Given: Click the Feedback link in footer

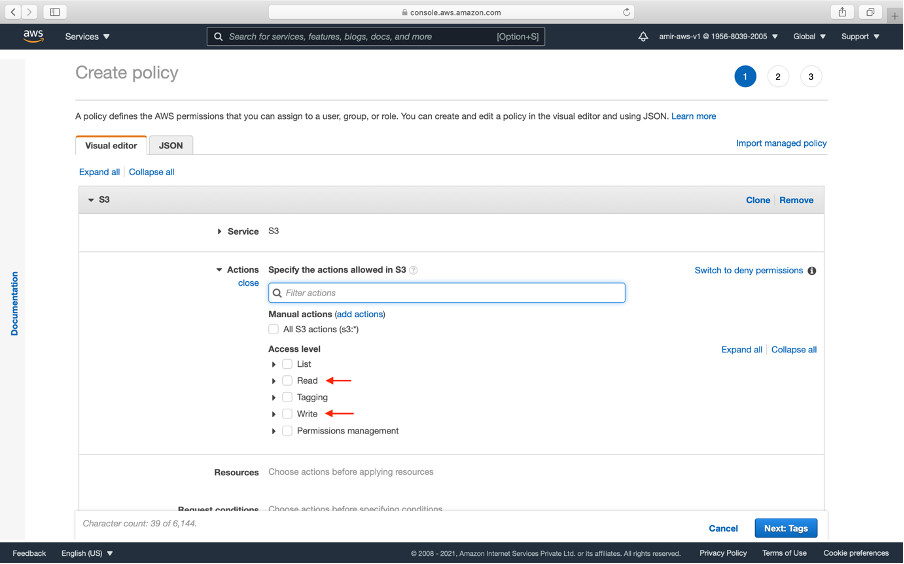Looking at the screenshot, I should (x=29, y=553).
